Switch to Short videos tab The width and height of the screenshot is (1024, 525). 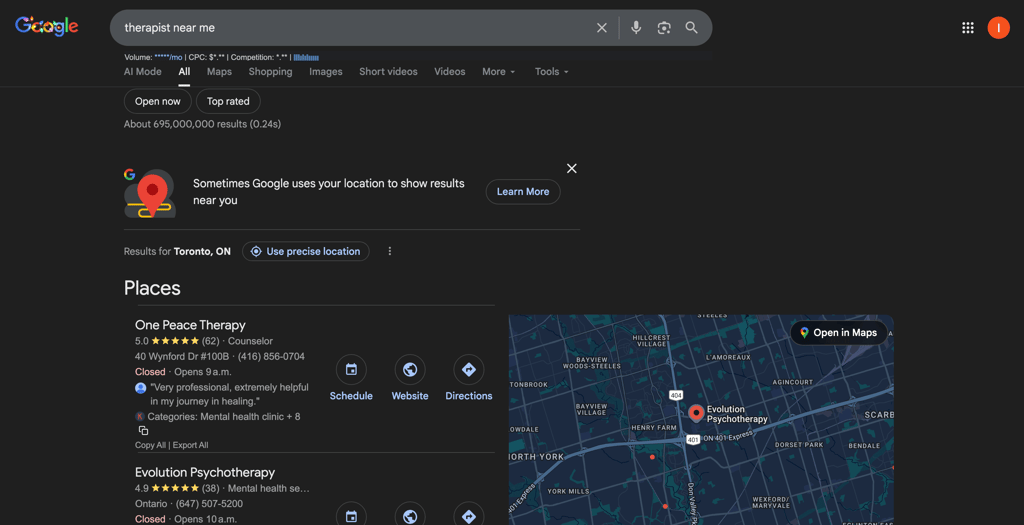388,72
